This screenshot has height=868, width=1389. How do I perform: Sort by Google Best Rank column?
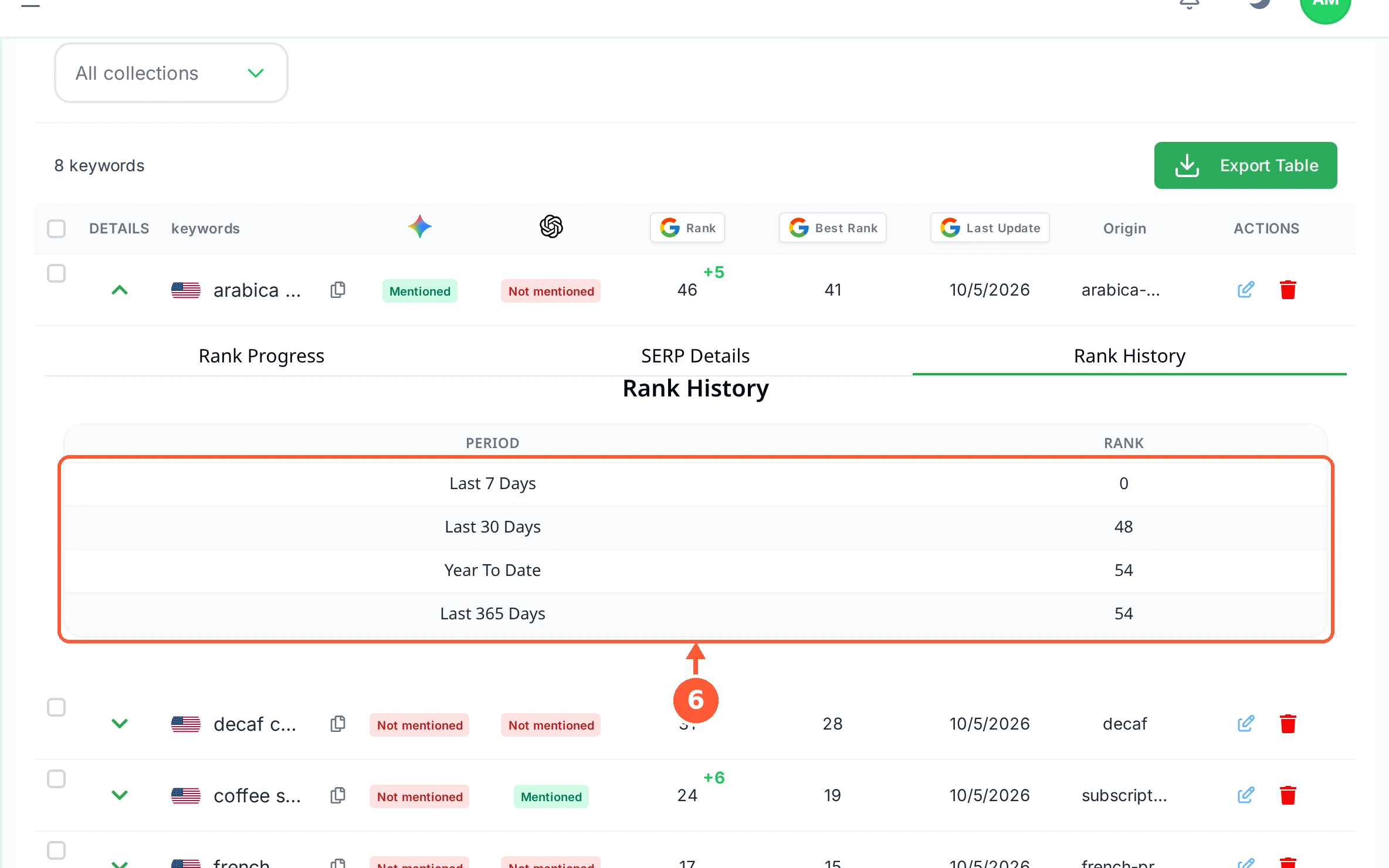pyautogui.click(x=833, y=228)
